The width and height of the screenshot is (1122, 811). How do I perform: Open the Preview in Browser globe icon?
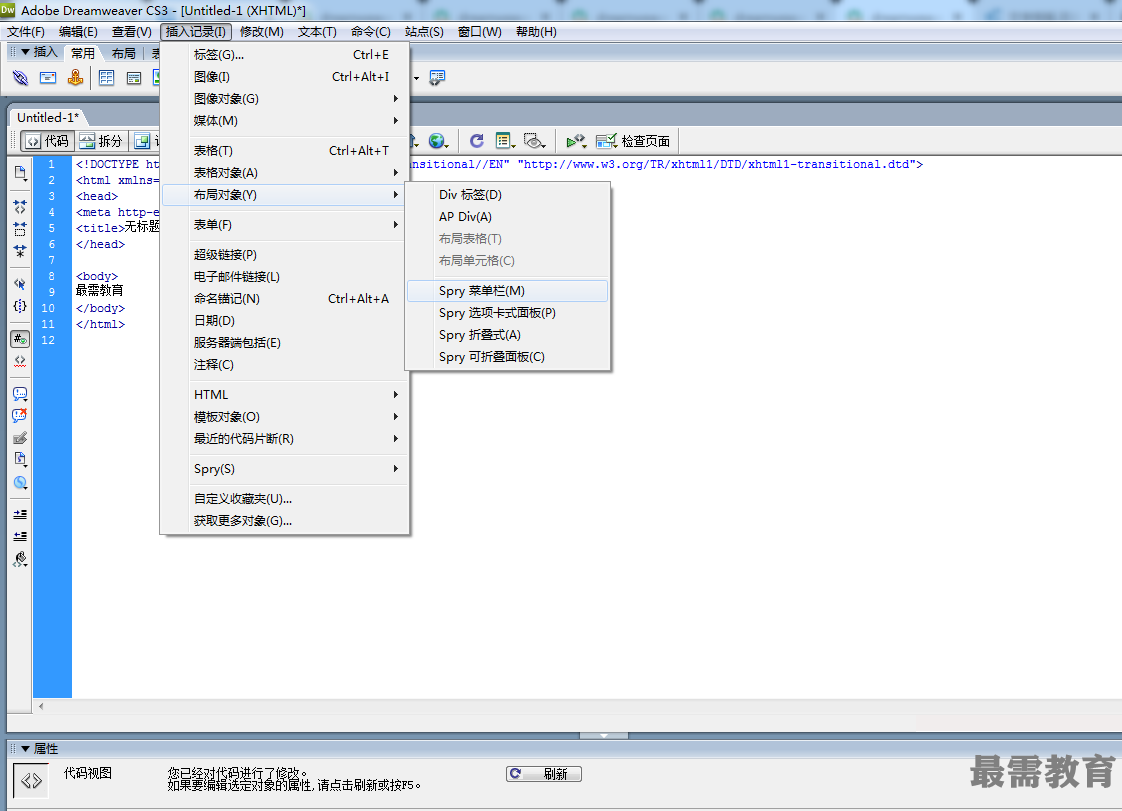tap(437, 141)
